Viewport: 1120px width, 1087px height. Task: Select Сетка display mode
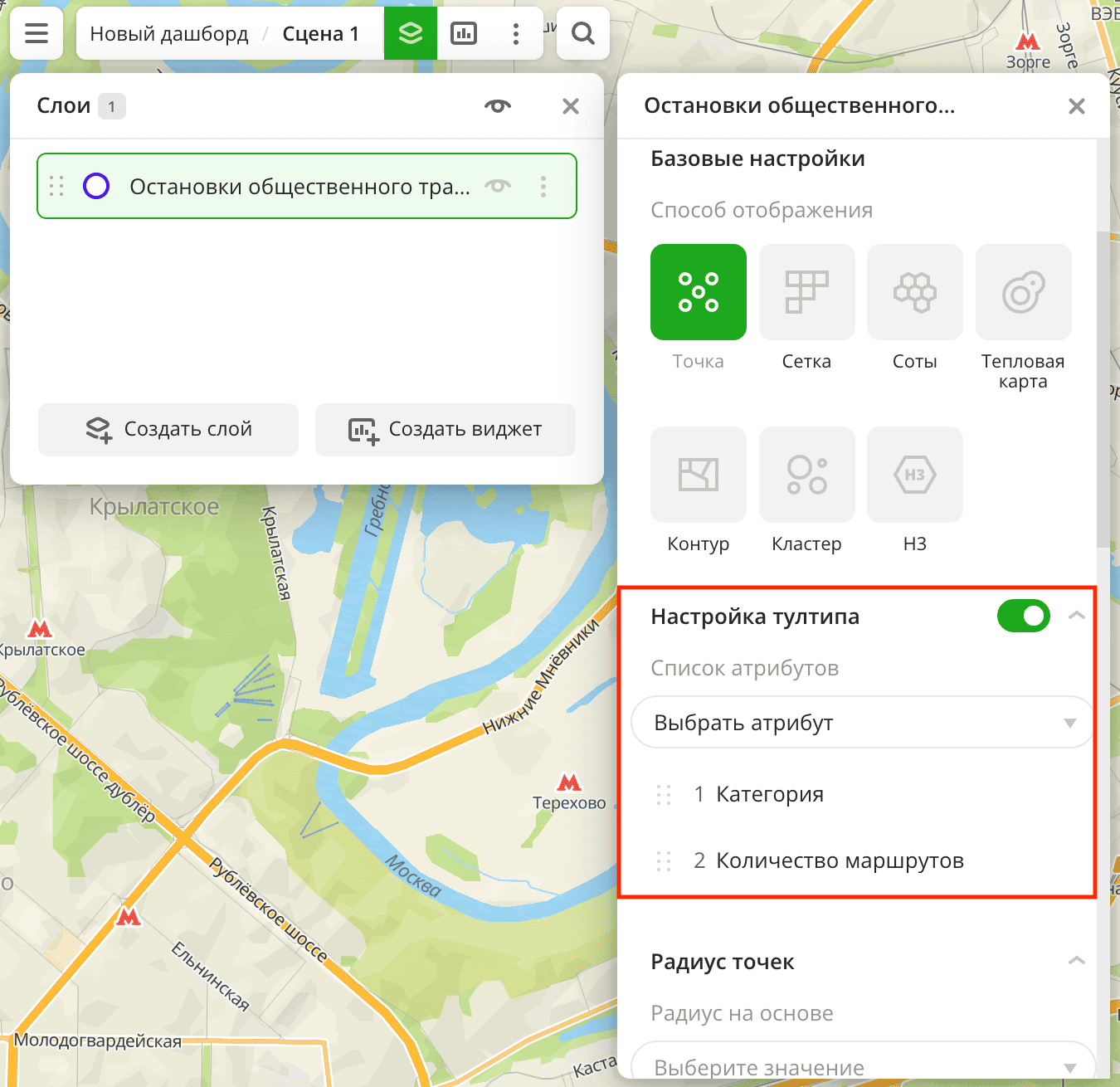[806, 292]
